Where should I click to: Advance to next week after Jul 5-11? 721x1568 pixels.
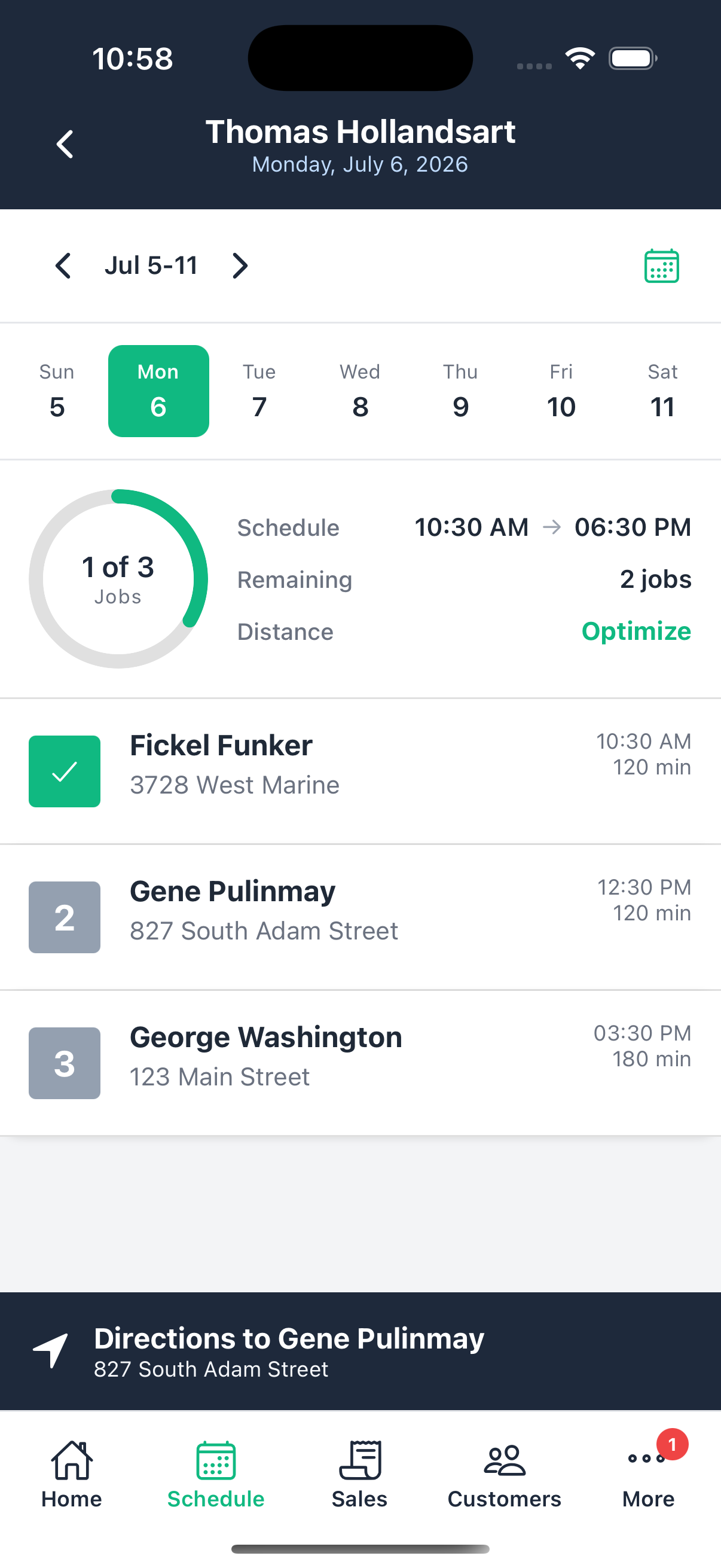coord(240,266)
